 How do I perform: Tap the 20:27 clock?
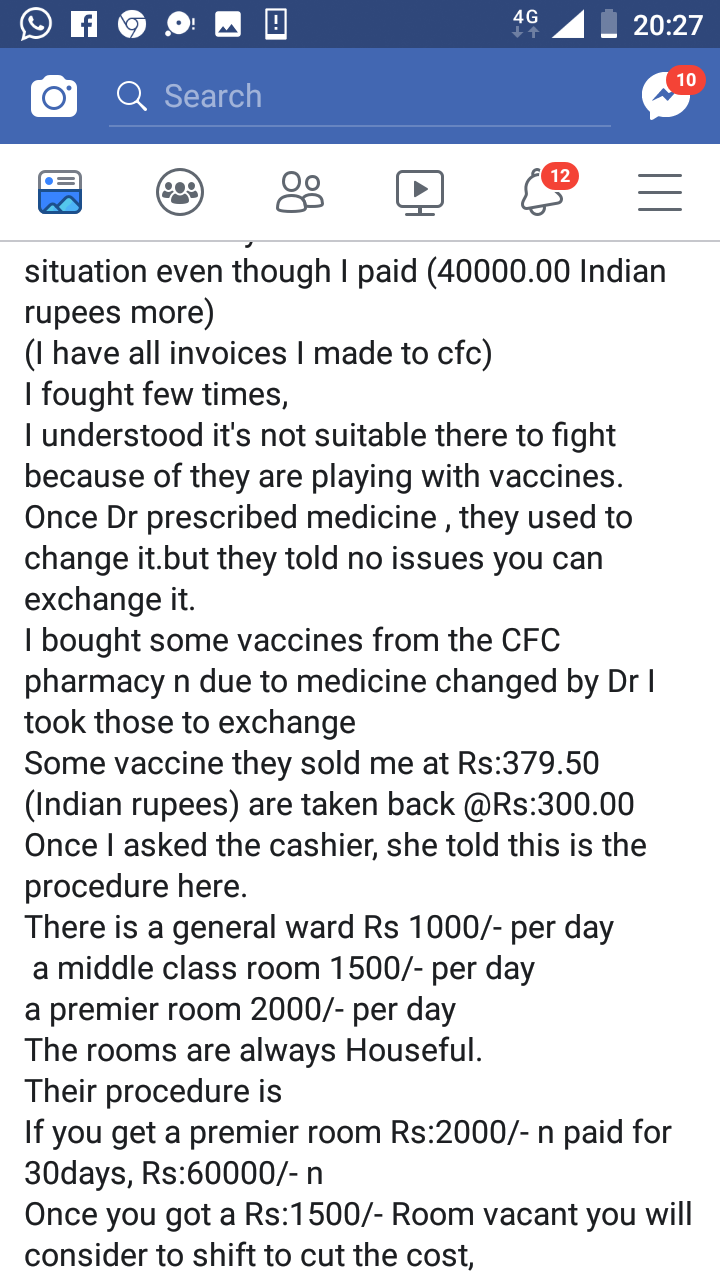668,24
